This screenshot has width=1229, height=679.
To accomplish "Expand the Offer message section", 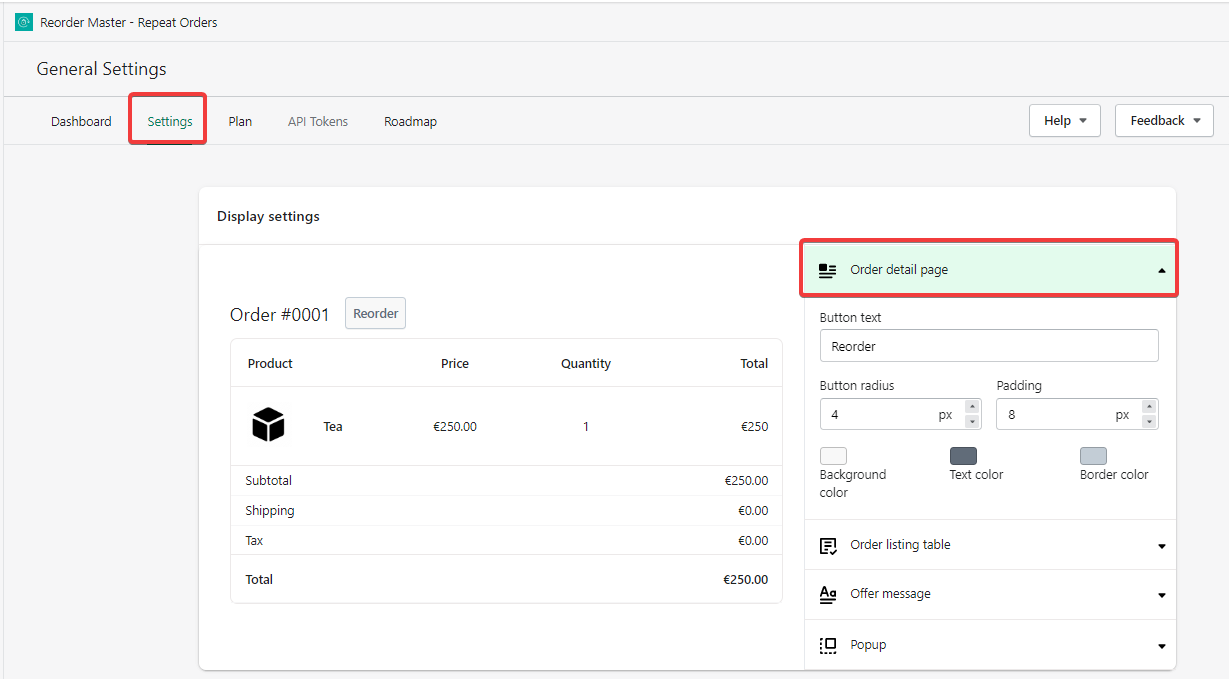I will [x=1161, y=595].
